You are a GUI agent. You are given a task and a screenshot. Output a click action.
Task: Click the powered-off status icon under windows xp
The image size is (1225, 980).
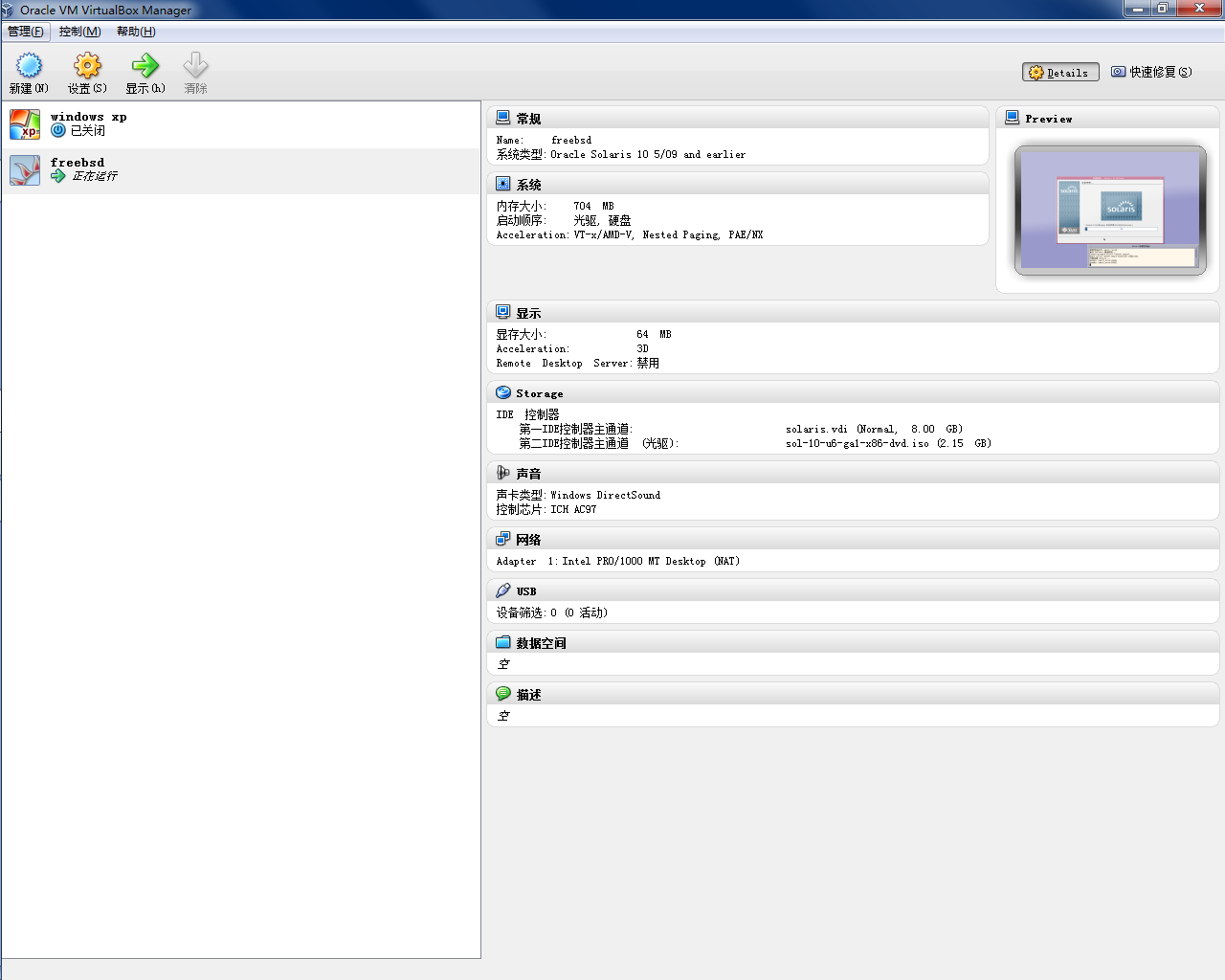tap(58, 130)
